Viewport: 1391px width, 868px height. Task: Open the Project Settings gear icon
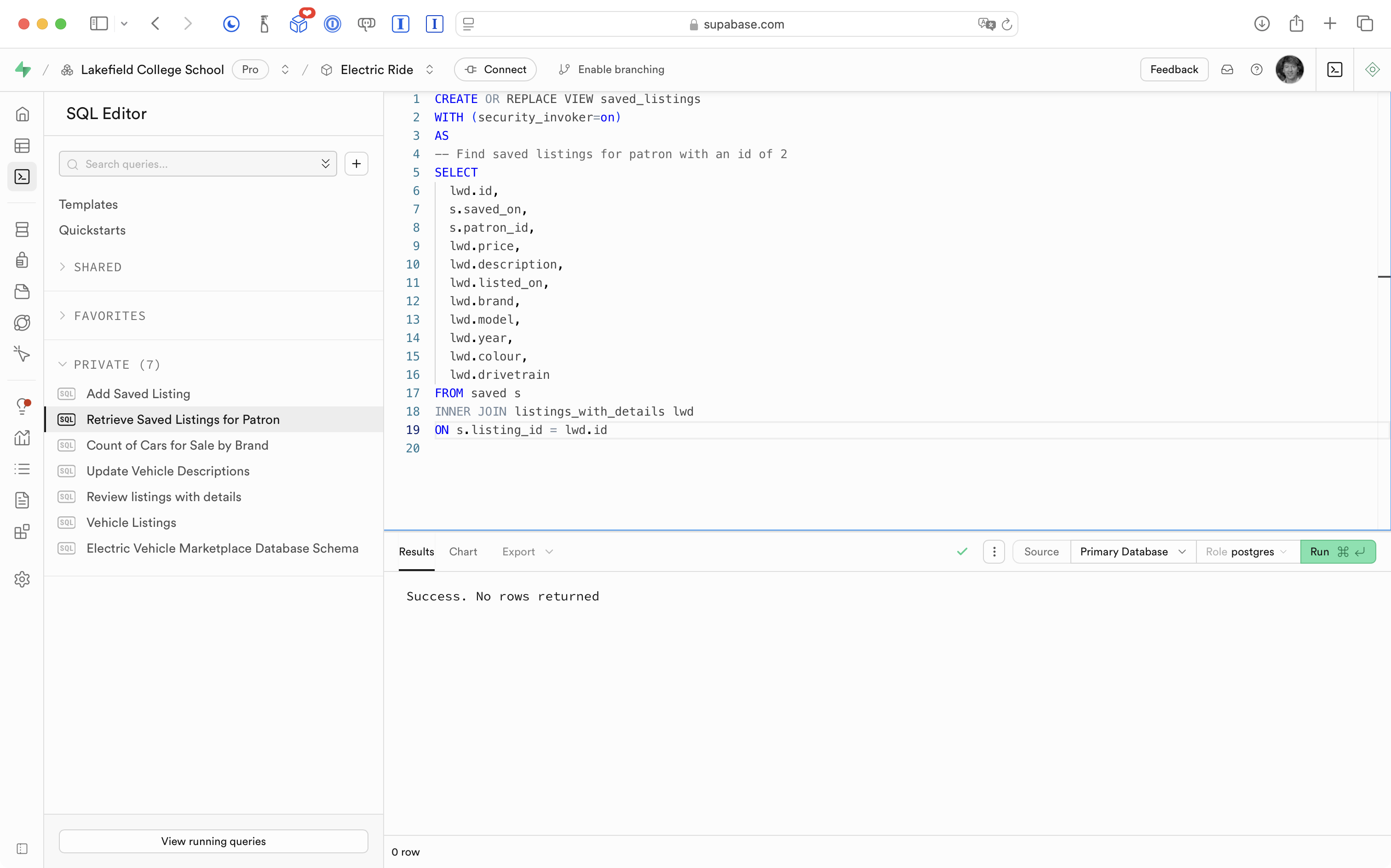22,579
